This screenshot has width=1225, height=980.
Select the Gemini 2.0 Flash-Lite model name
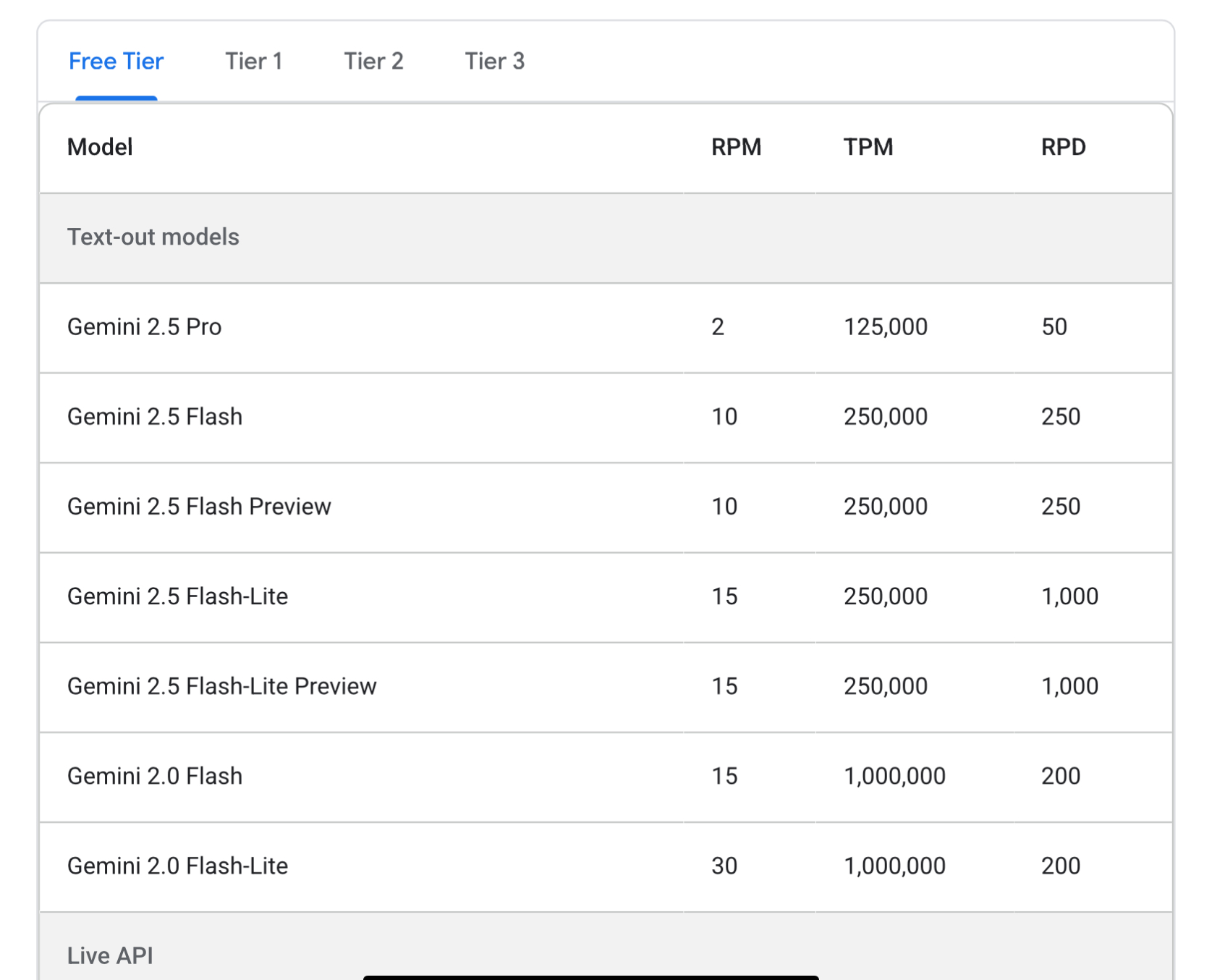[x=177, y=866]
